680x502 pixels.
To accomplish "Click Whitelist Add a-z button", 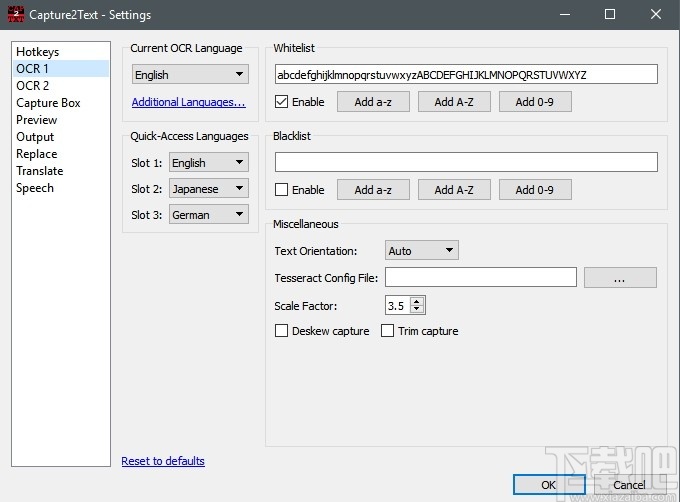I will tap(373, 102).
